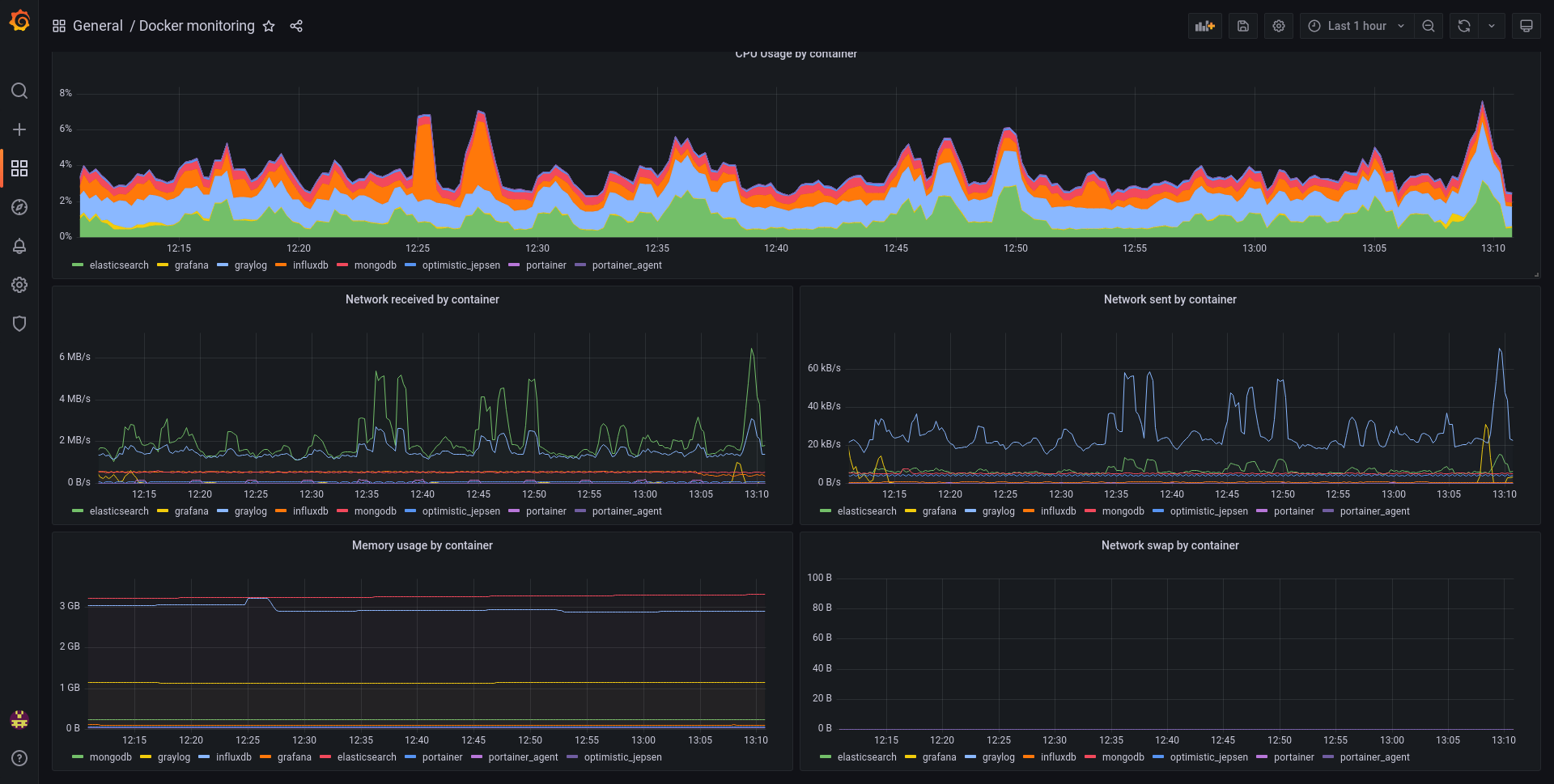
Task: Open Network swap by container panel title menu
Action: [x=1170, y=545]
